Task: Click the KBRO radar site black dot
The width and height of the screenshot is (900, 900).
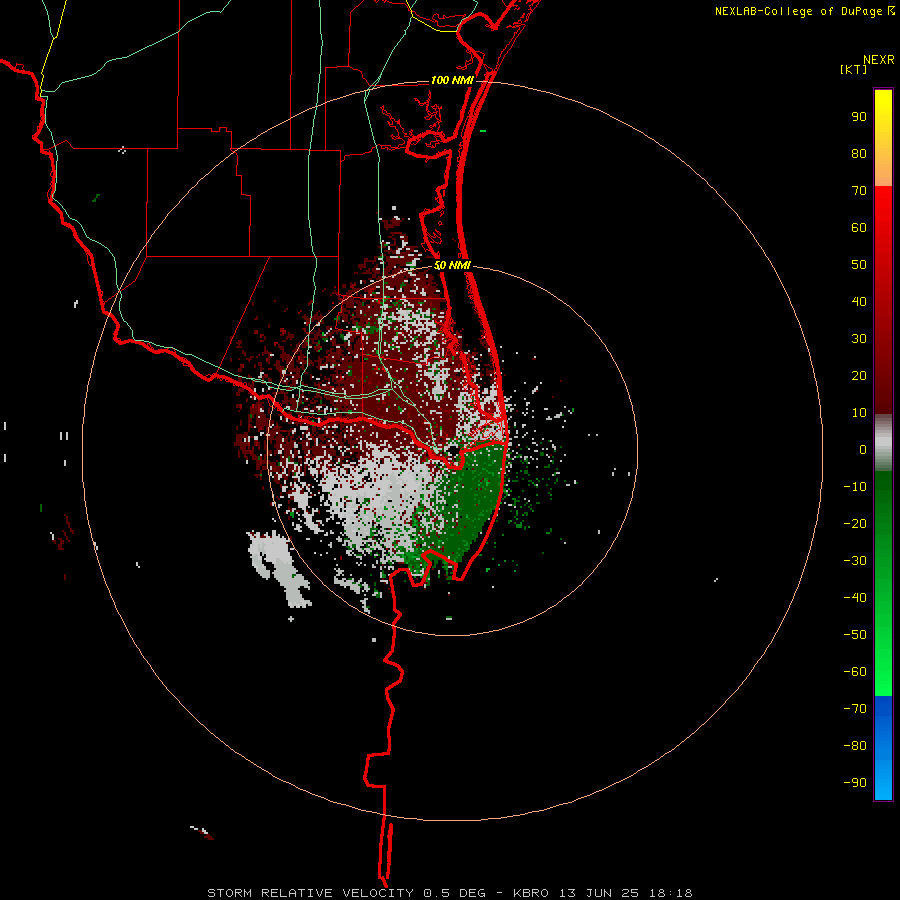Action: pyautogui.click(x=453, y=451)
